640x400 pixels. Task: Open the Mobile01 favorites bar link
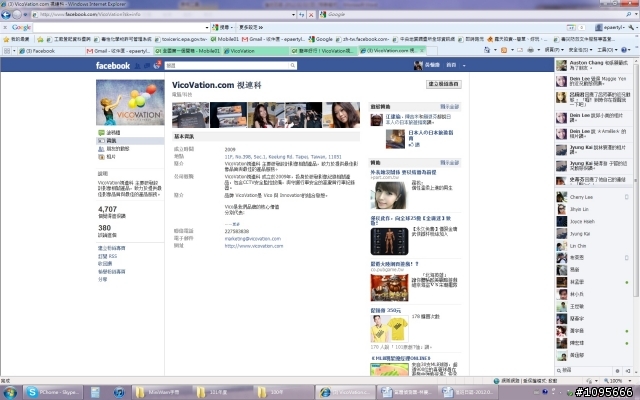click(x=224, y=39)
